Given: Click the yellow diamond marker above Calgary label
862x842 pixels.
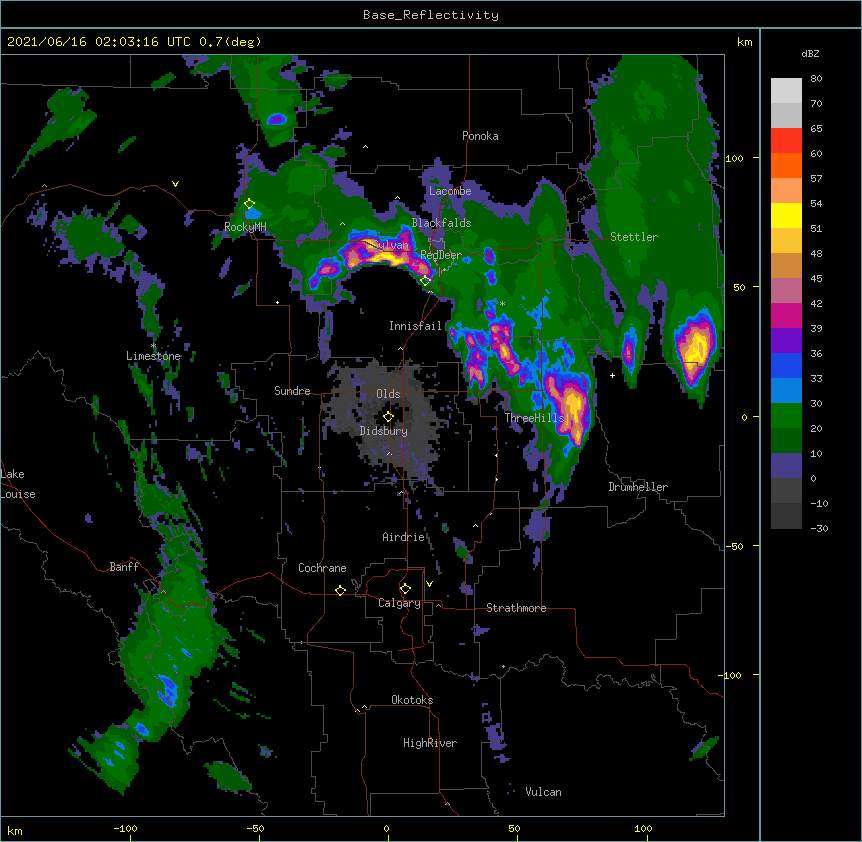Looking at the screenshot, I should tap(405, 589).
